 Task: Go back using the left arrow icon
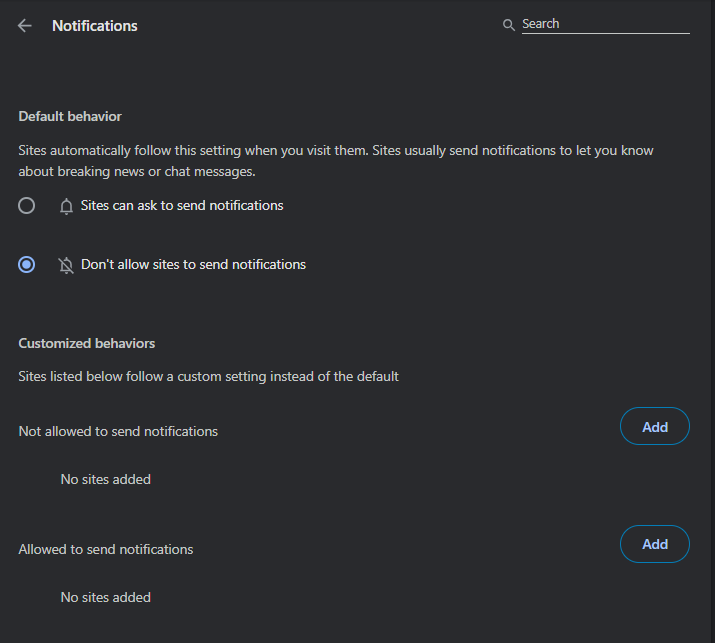pyautogui.click(x=25, y=26)
